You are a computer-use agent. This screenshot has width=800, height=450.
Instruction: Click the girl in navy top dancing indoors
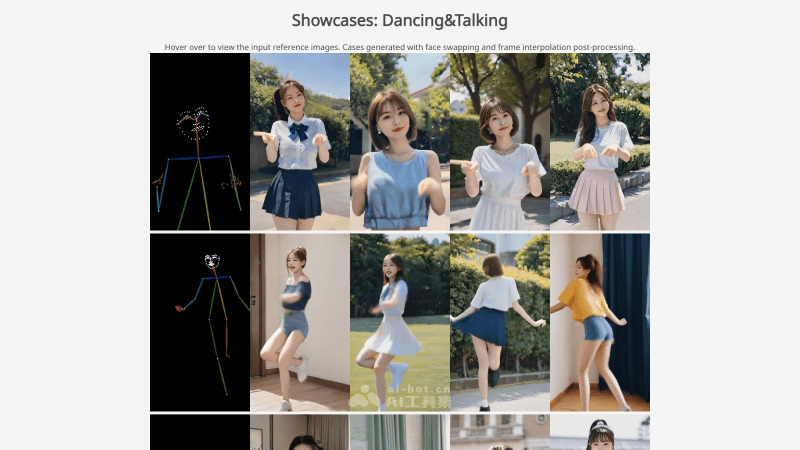coord(299,322)
